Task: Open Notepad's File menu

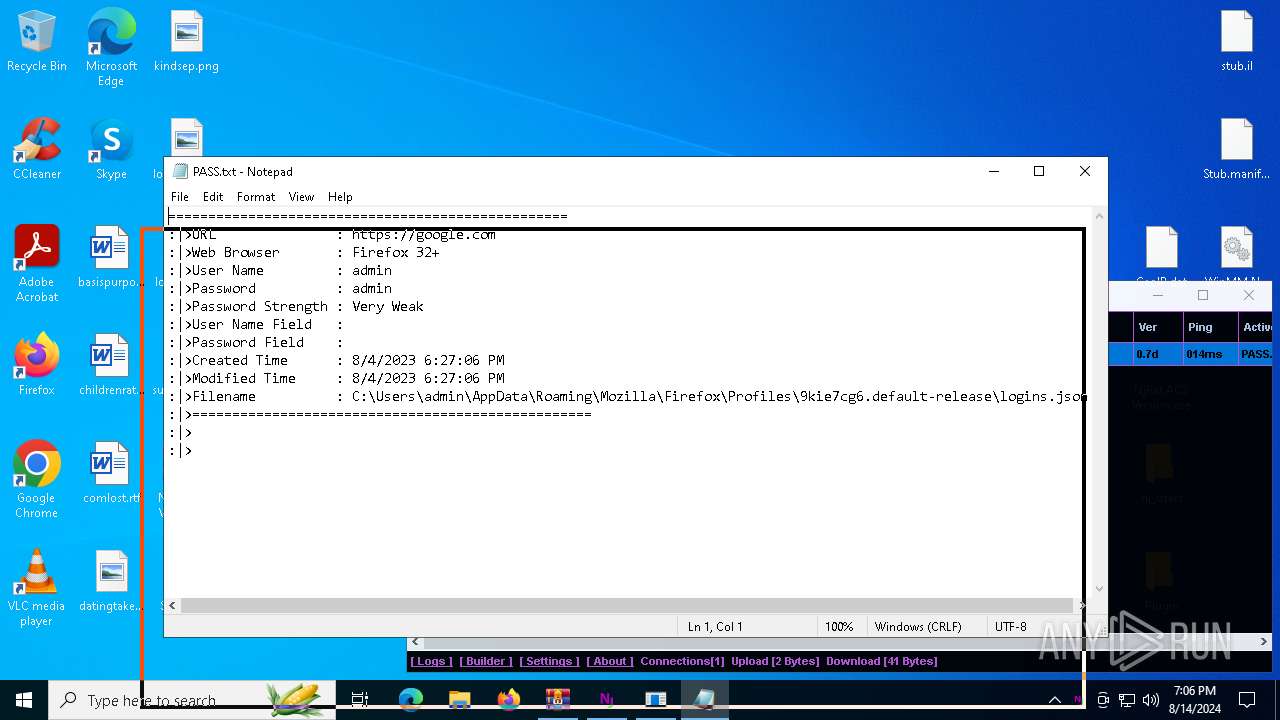Action: coord(180,197)
